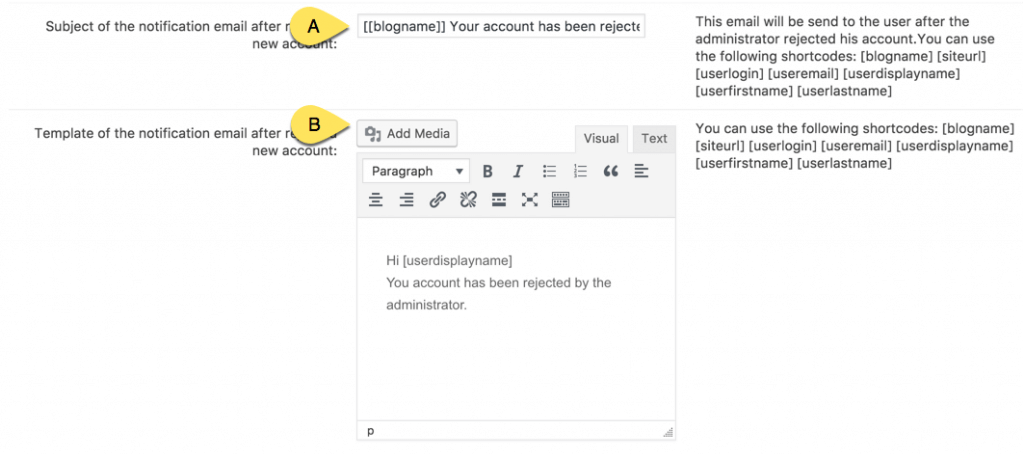Apply italic formatting
The height and width of the screenshot is (455, 1024).
pos(518,171)
